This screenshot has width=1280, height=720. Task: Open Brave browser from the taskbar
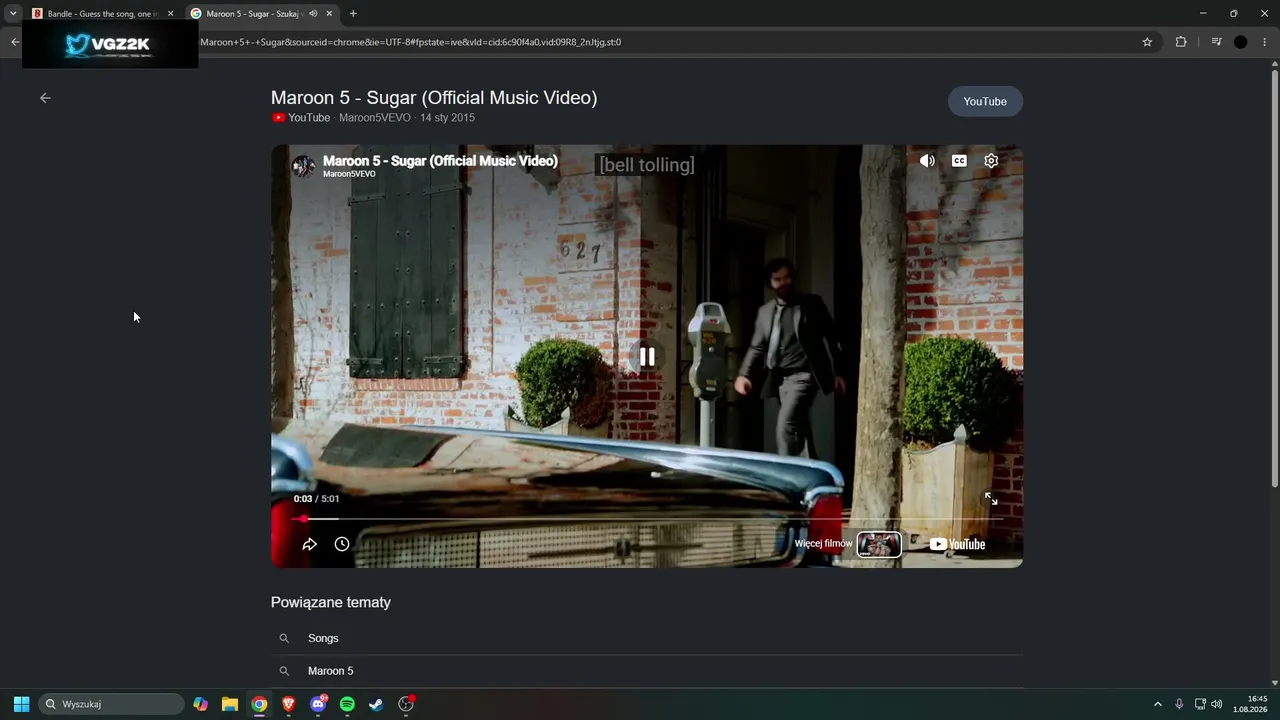coord(289,704)
